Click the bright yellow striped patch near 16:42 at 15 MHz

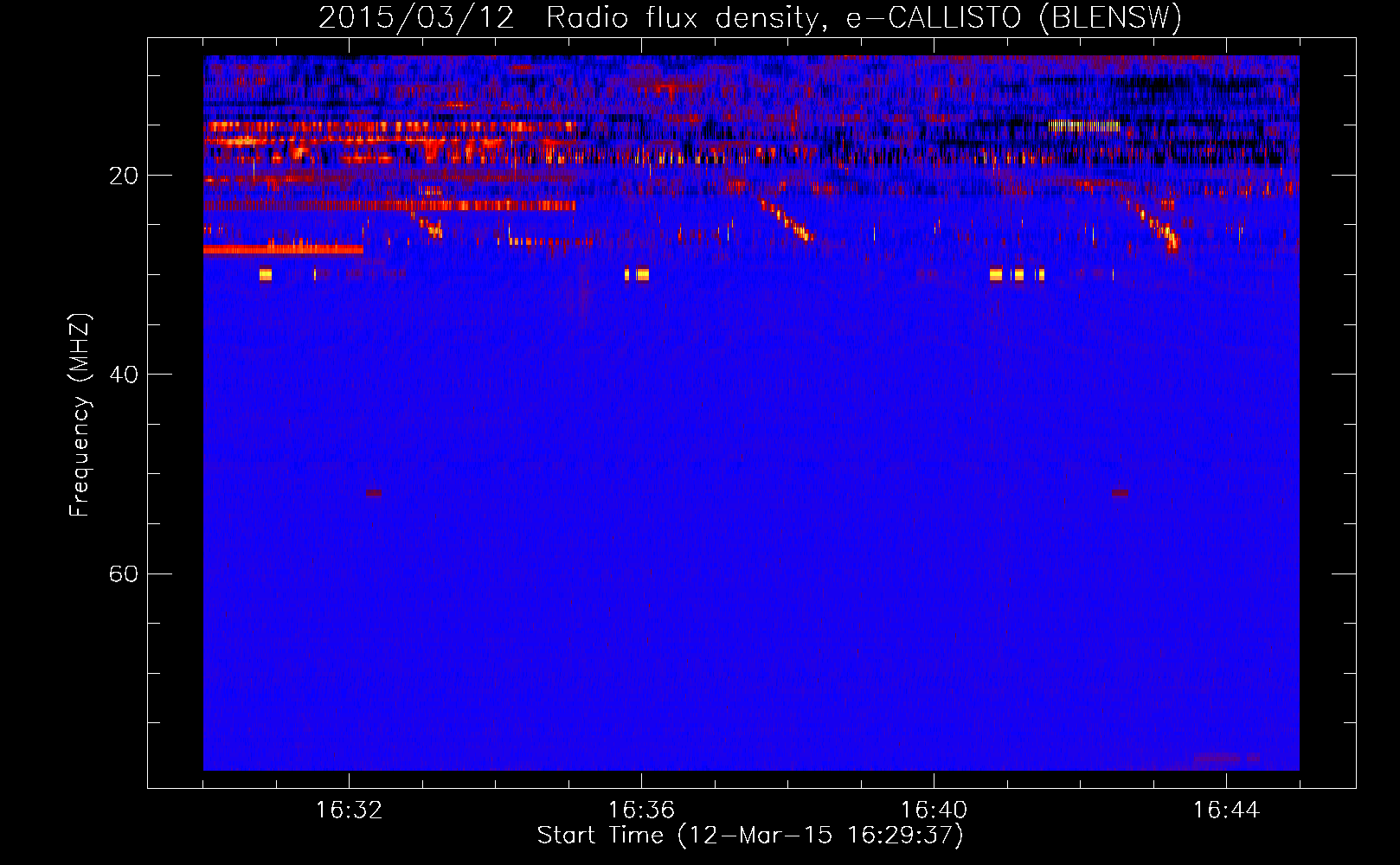pos(1083,125)
